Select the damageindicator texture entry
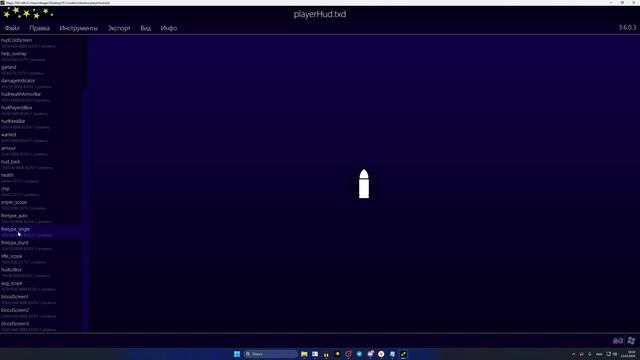 pos(41,83)
